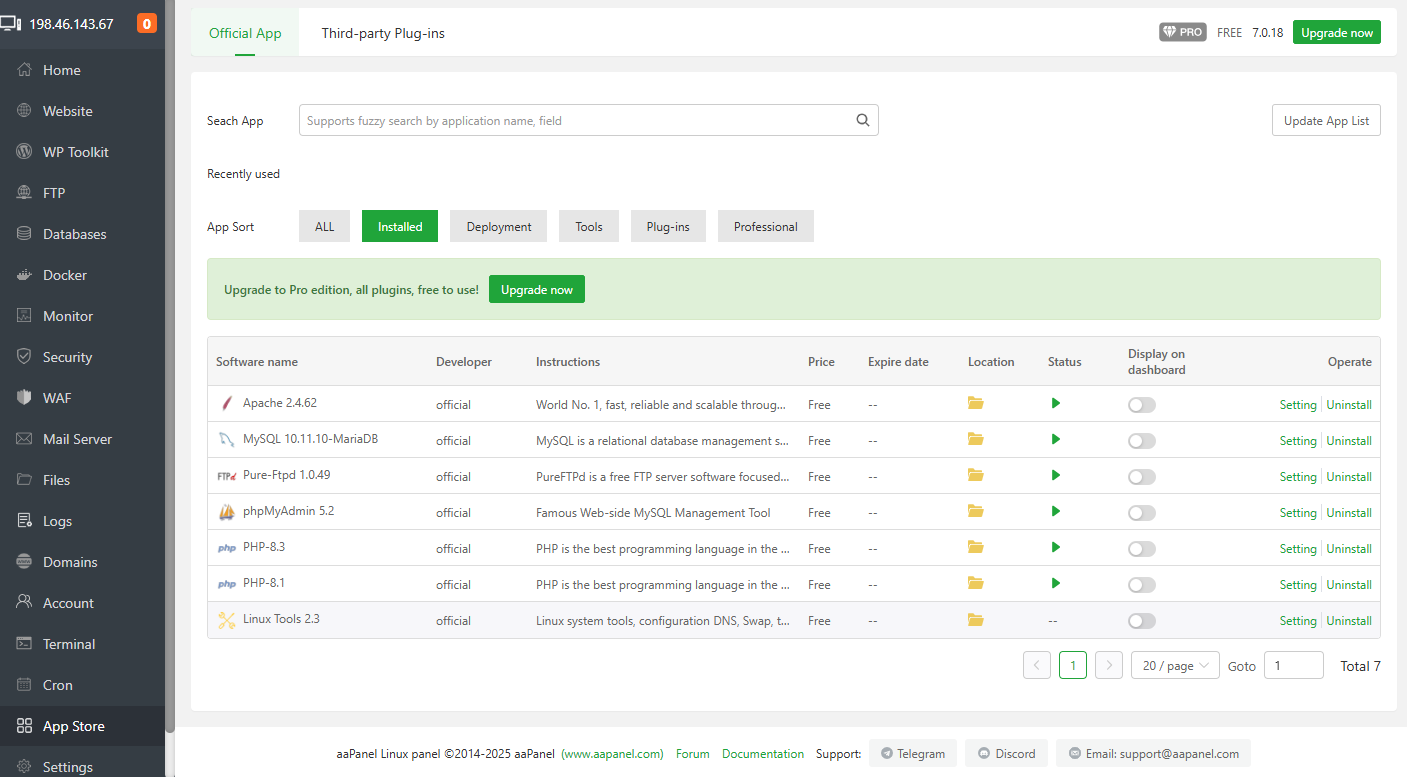Screen dimensions: 1407x777
Task: Open the WAF shield sidebar item
Action: pyautogui.click(x=56, y=398)
